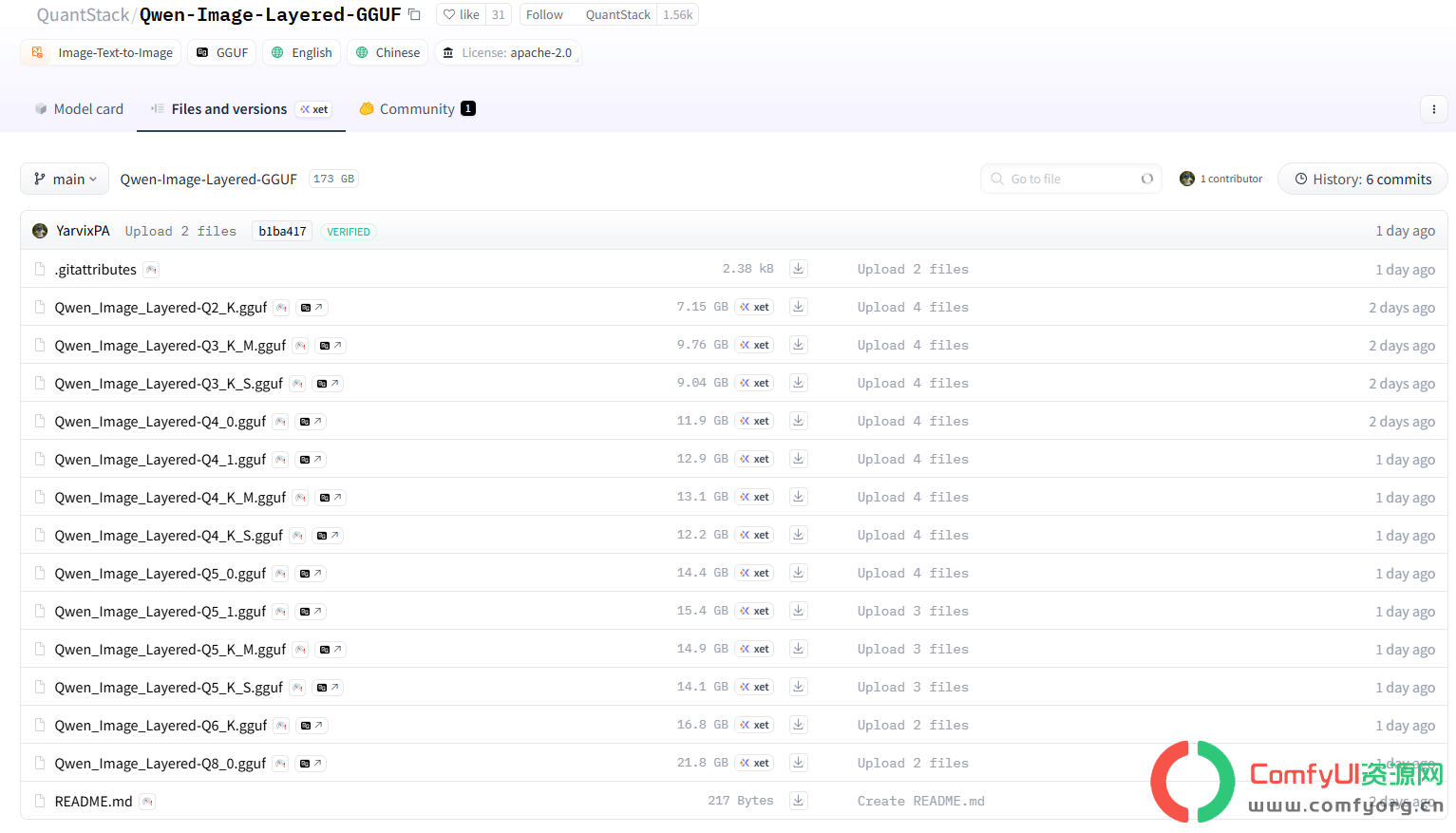Open the YarvixPA user link

83,231
